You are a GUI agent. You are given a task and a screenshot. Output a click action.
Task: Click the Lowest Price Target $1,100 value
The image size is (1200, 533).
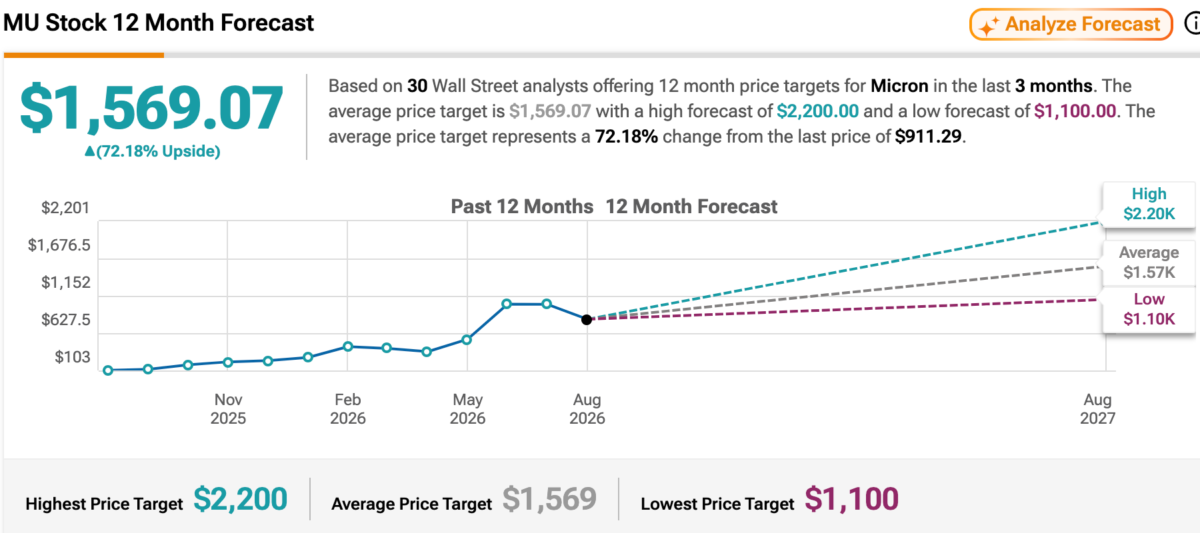(852, 499)
